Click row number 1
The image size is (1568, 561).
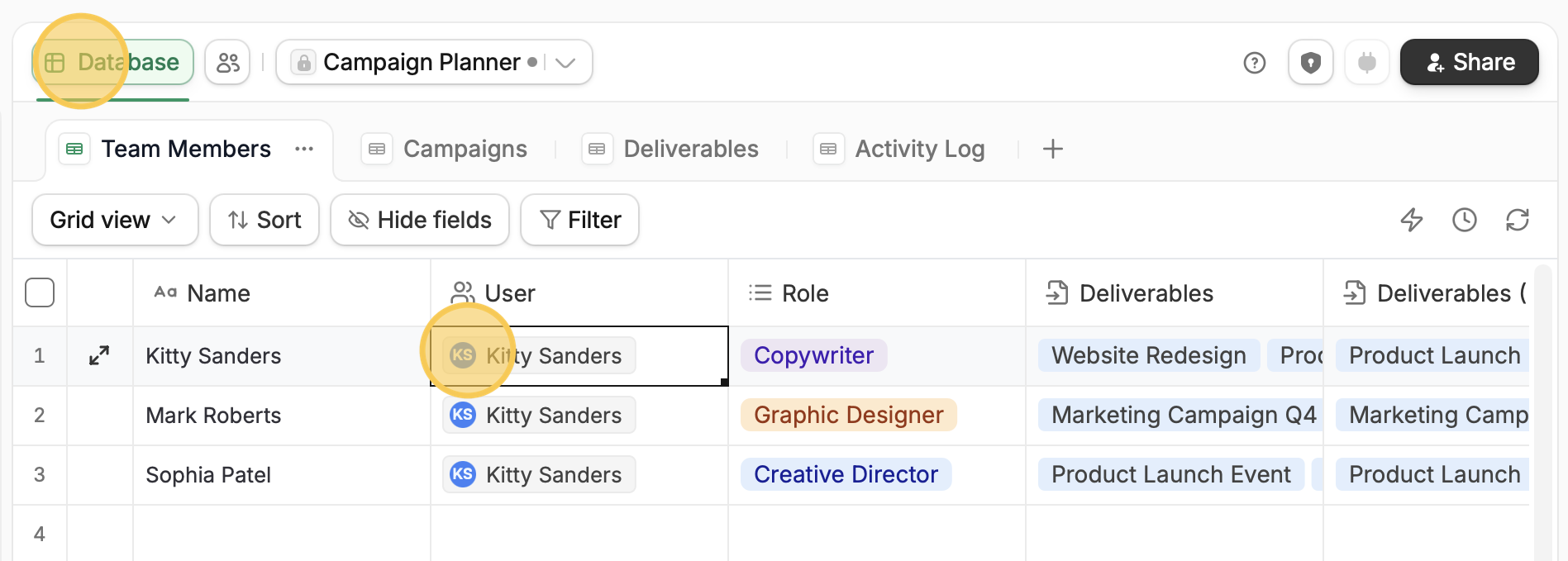pyautogui.click(x=39, y=356)
